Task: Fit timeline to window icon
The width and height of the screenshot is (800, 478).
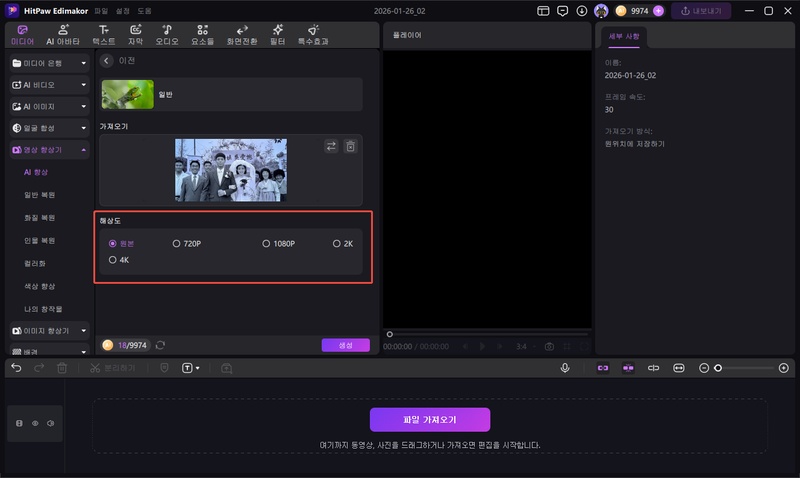Action: 679,368
